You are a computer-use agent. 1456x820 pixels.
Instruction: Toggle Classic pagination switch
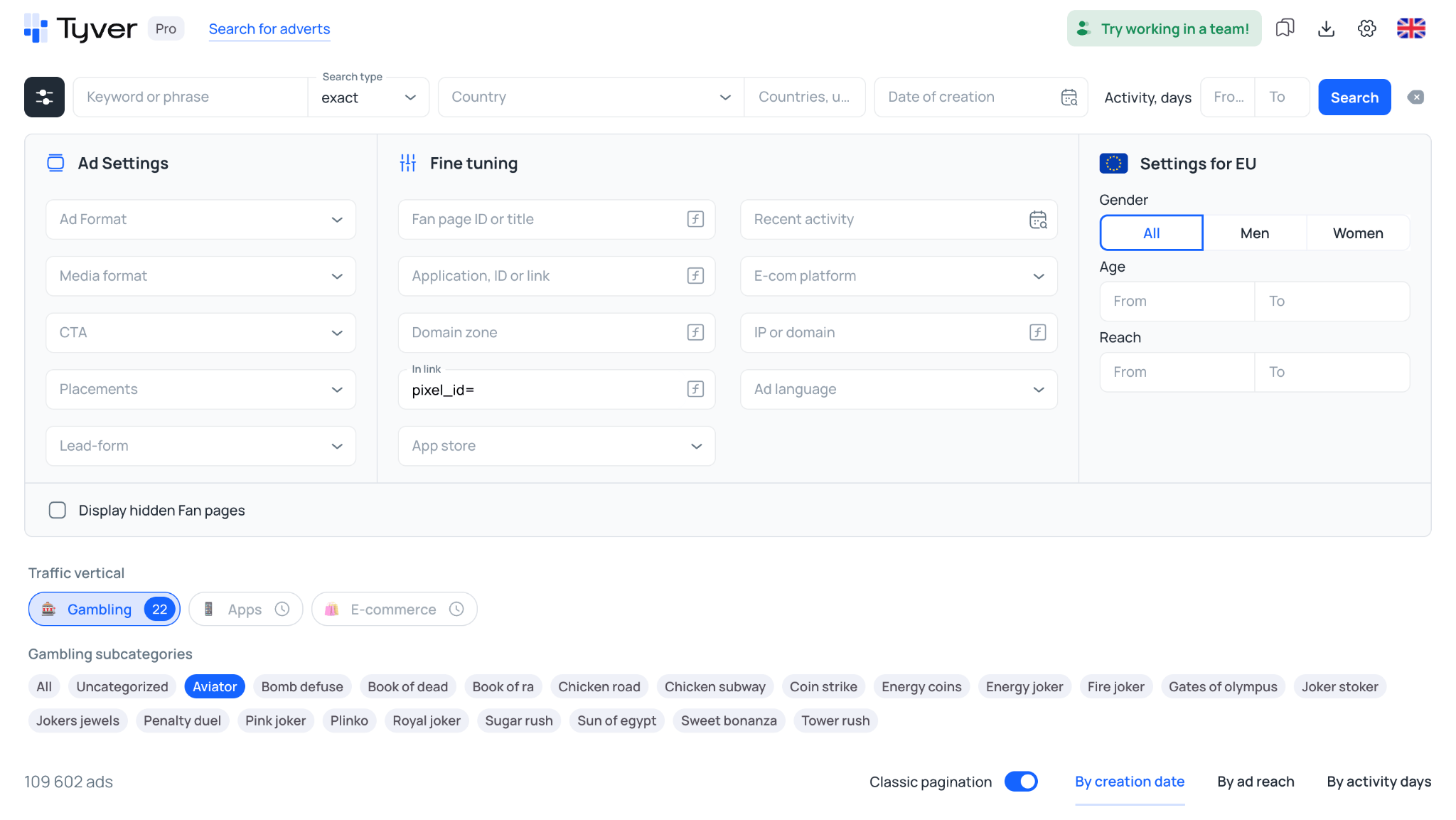[1021, 782]
